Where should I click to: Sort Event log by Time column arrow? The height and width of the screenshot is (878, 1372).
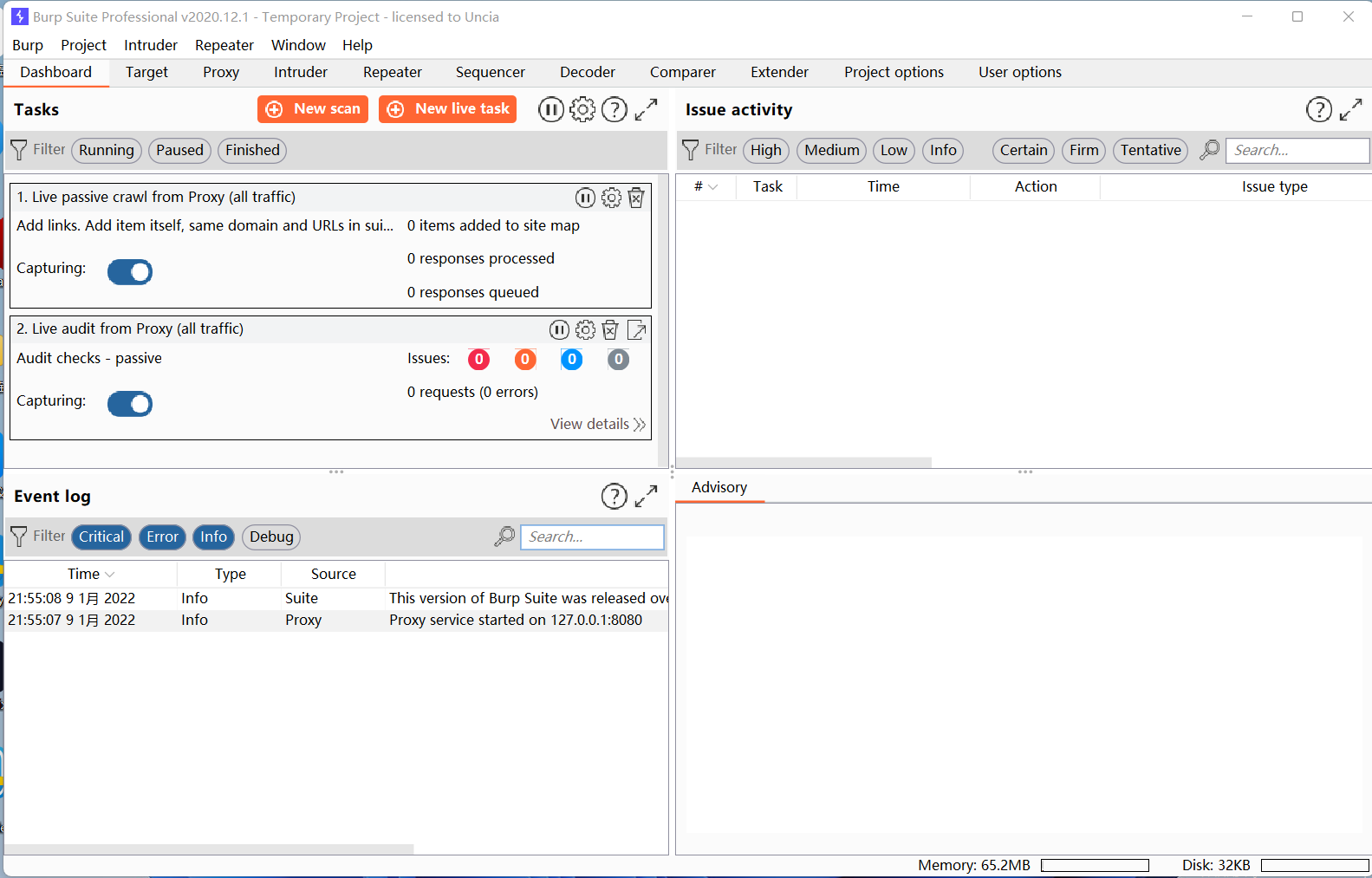pos(110,575)
